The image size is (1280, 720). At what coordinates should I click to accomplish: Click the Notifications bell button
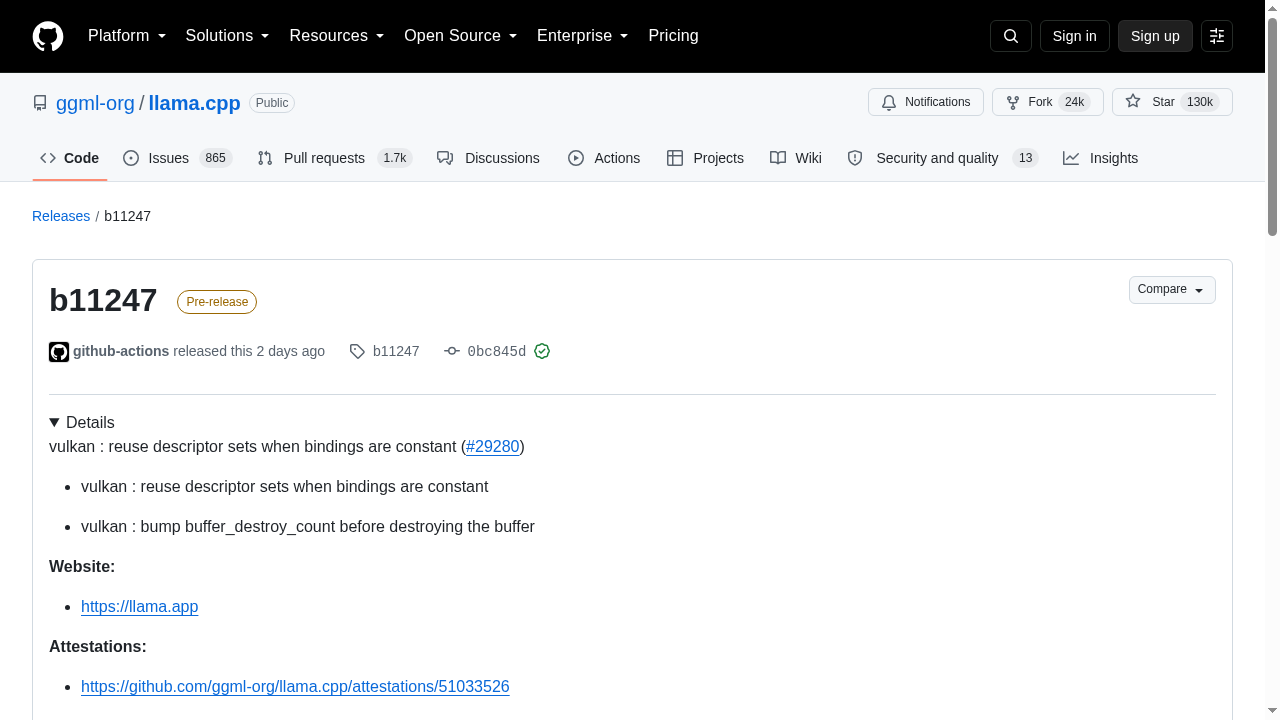pyautogui.click(x=926, y=102)
